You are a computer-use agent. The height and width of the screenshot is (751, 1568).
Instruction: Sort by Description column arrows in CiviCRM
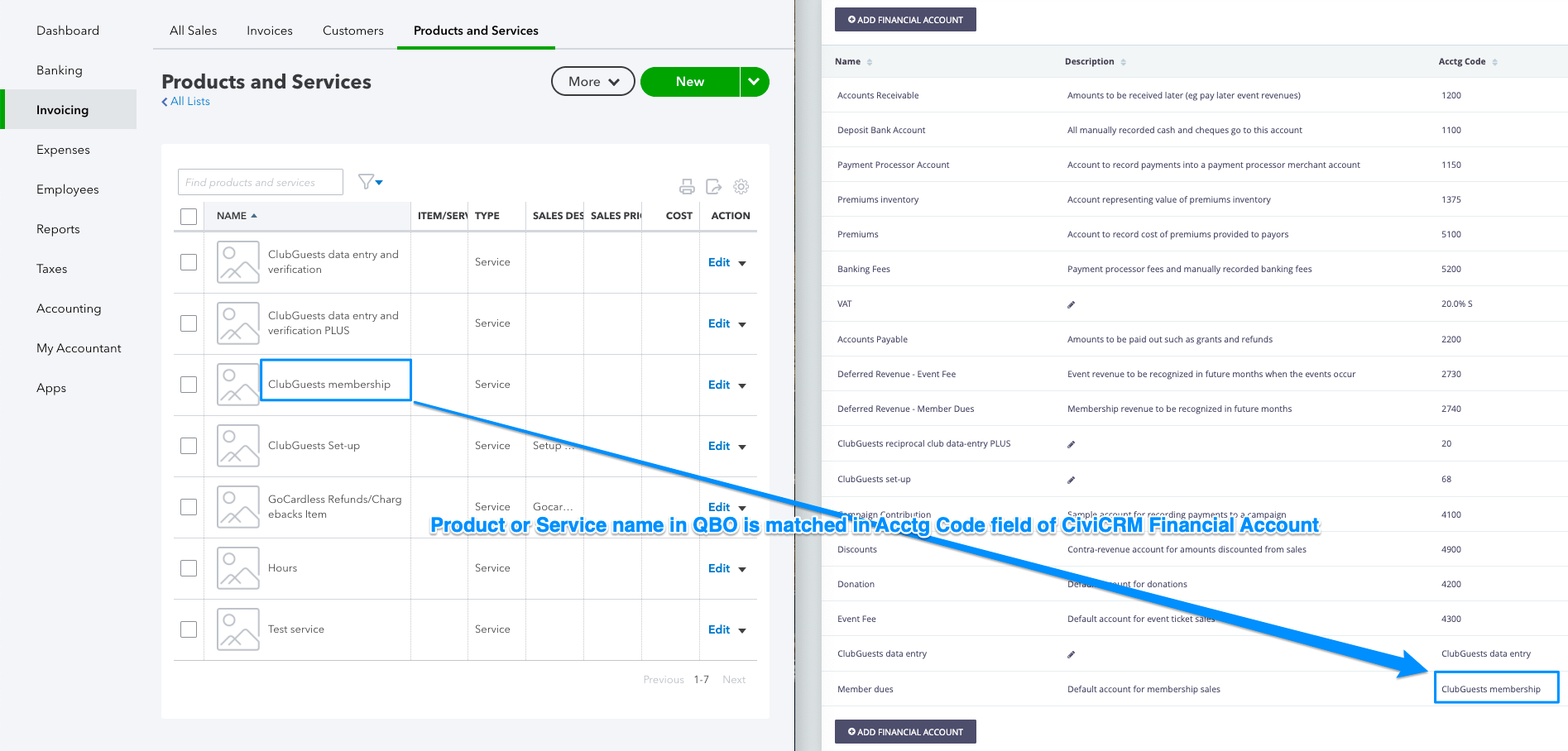click(1123, 62)
